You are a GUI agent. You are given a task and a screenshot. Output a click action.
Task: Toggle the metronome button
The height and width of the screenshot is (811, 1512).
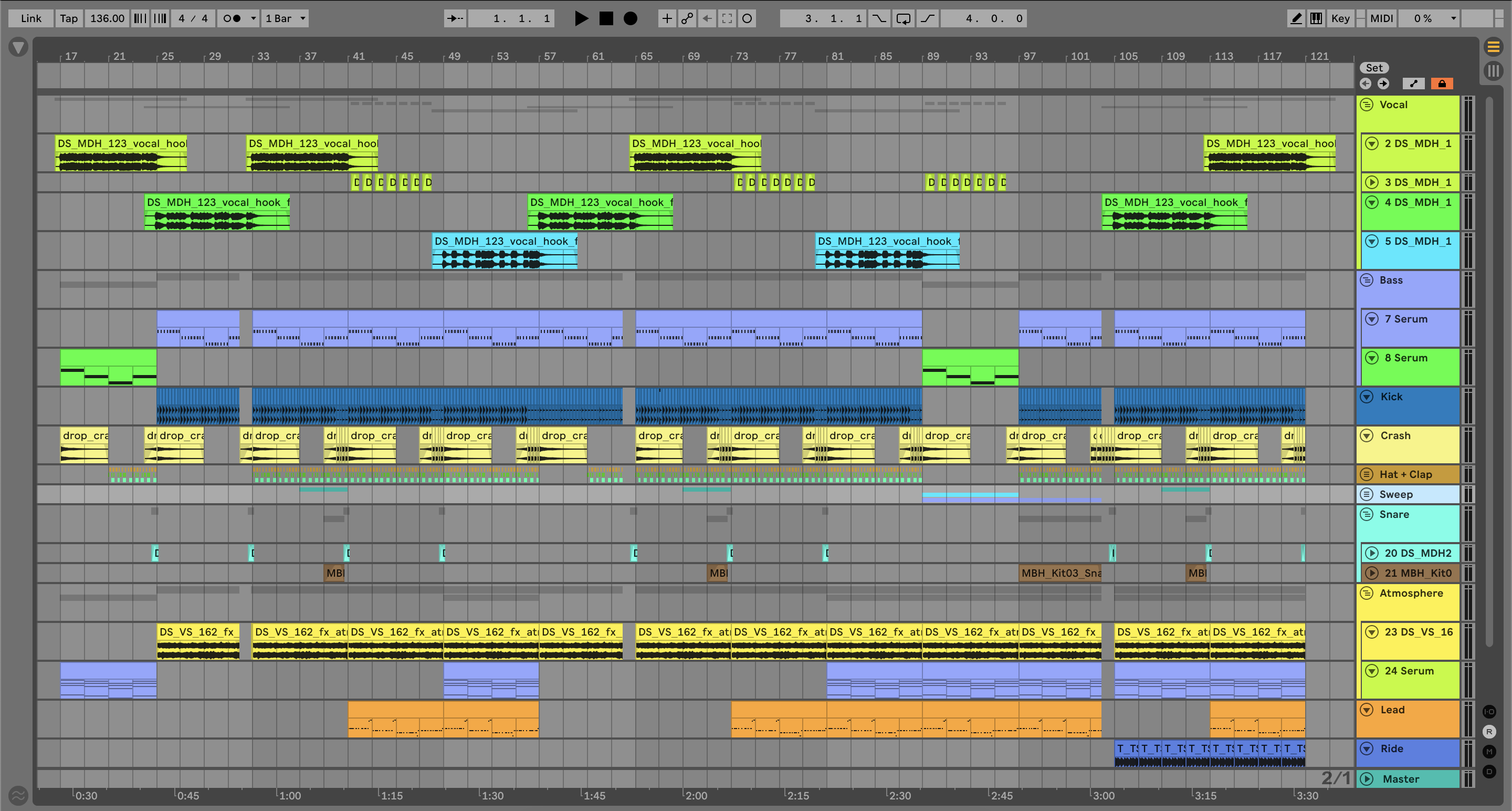[233, 18]
